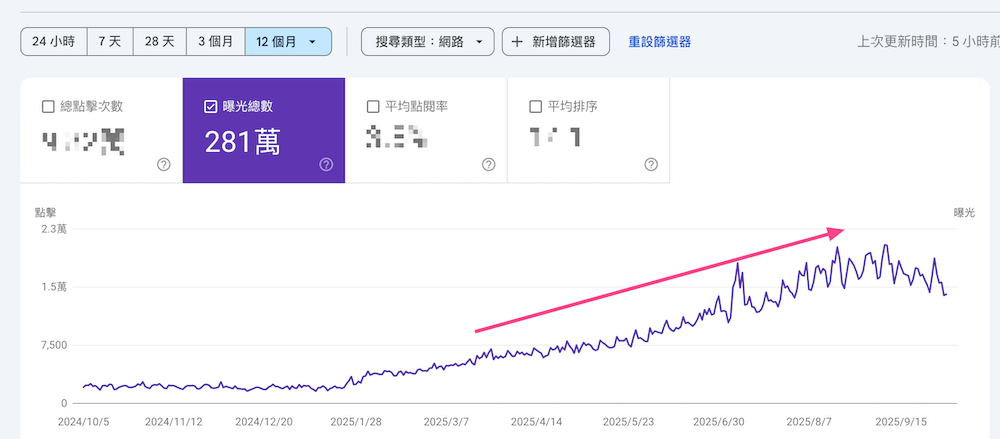Image resolution: width=1000 pixels, height=439 pixels.
Task: Click the plus icon for 新增篩選器
Action: click(517, 42)
